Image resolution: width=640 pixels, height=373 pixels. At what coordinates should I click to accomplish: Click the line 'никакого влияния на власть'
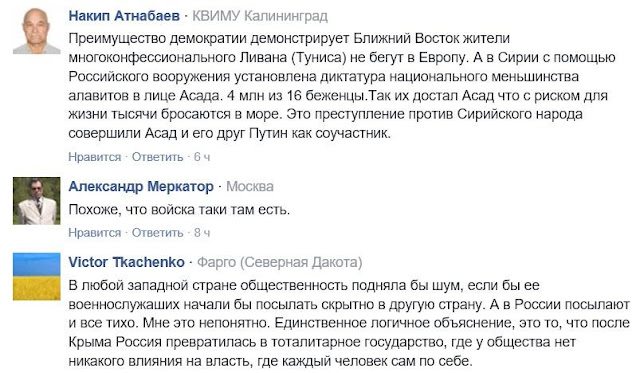coord(270,361)
